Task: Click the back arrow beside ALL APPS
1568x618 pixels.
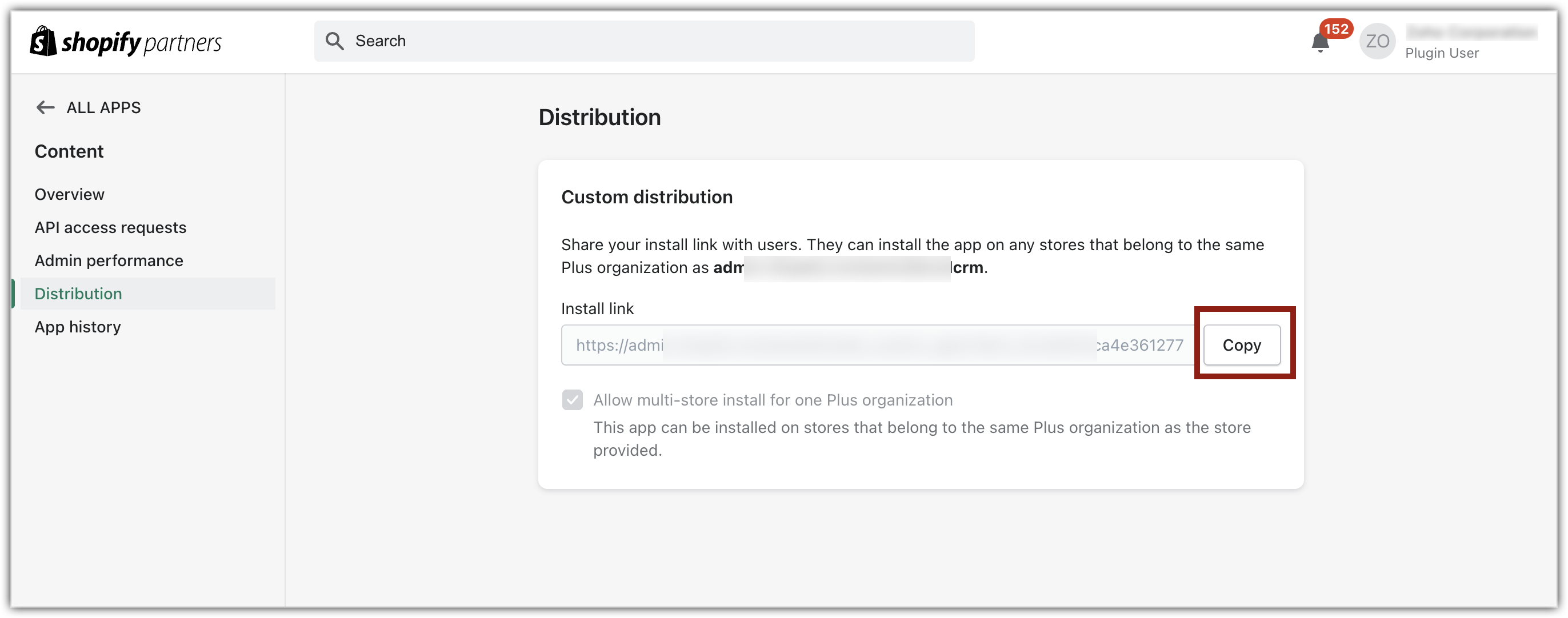Action: (x=45, y=107)
